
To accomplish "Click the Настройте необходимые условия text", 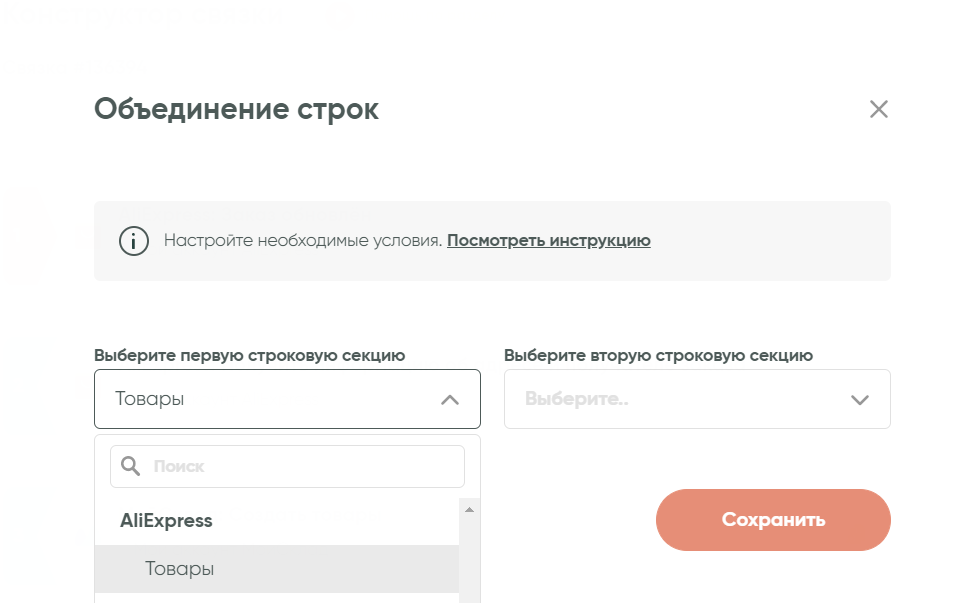I will coord(302,241).
